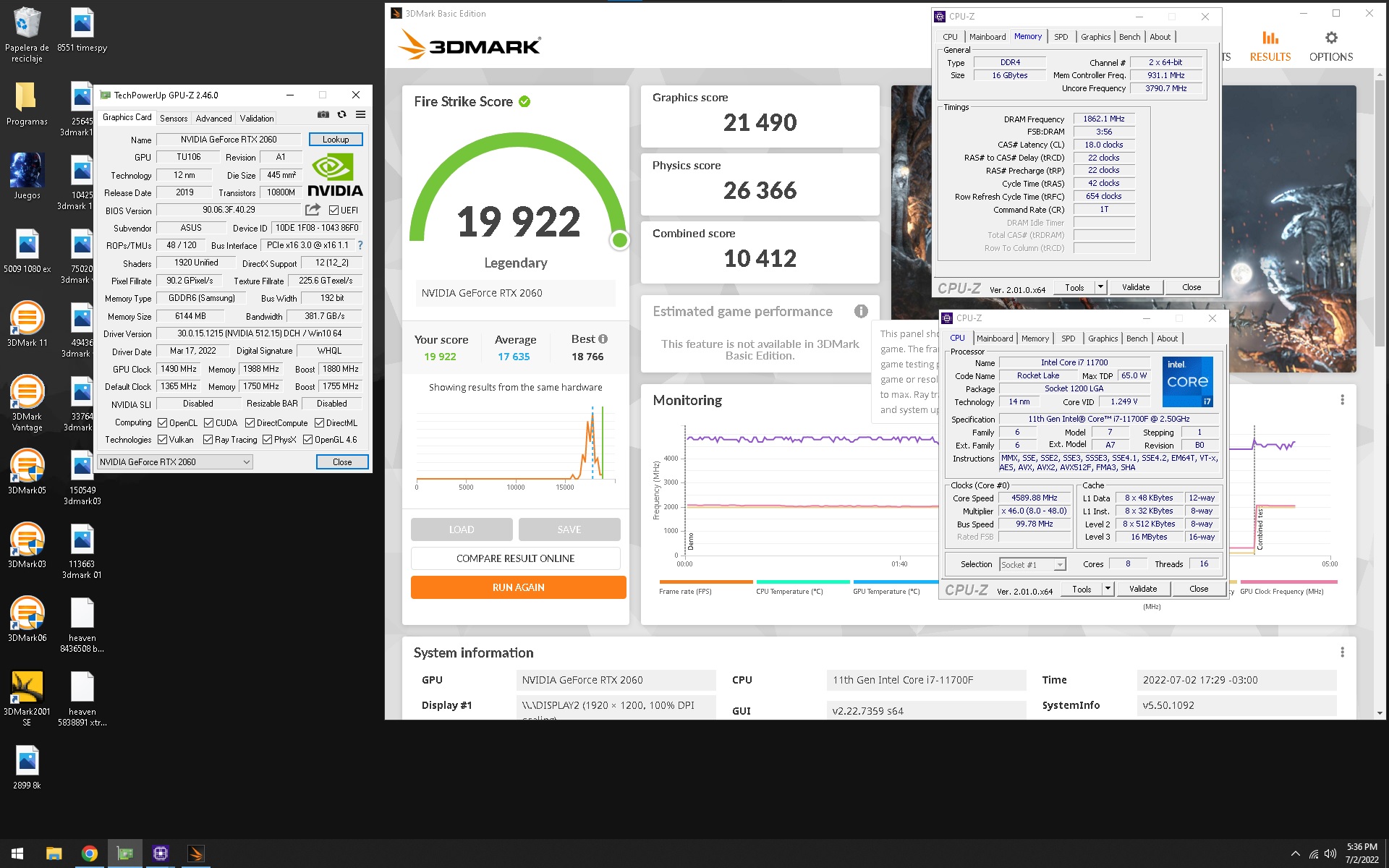Click the Fire Strike score gauge indicator dot
Image resolution: width=1389 pixels, height=868 pixels.
click(620, 240)
